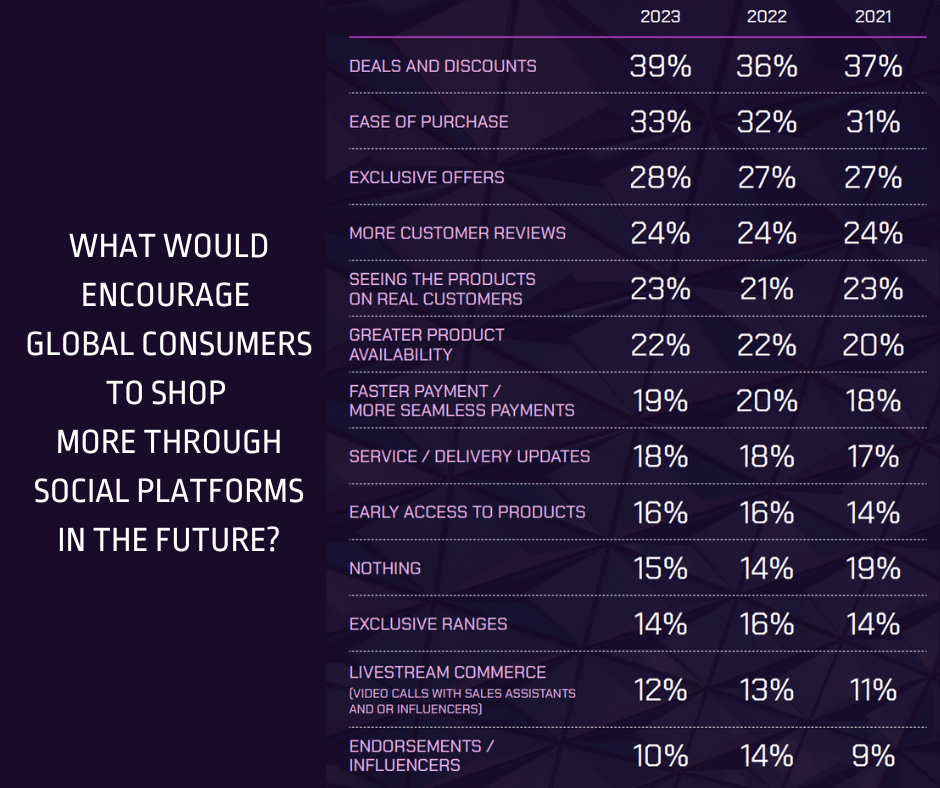
Task: Select Seeing the Products on Real Customers
Action: tap(442, 288)
